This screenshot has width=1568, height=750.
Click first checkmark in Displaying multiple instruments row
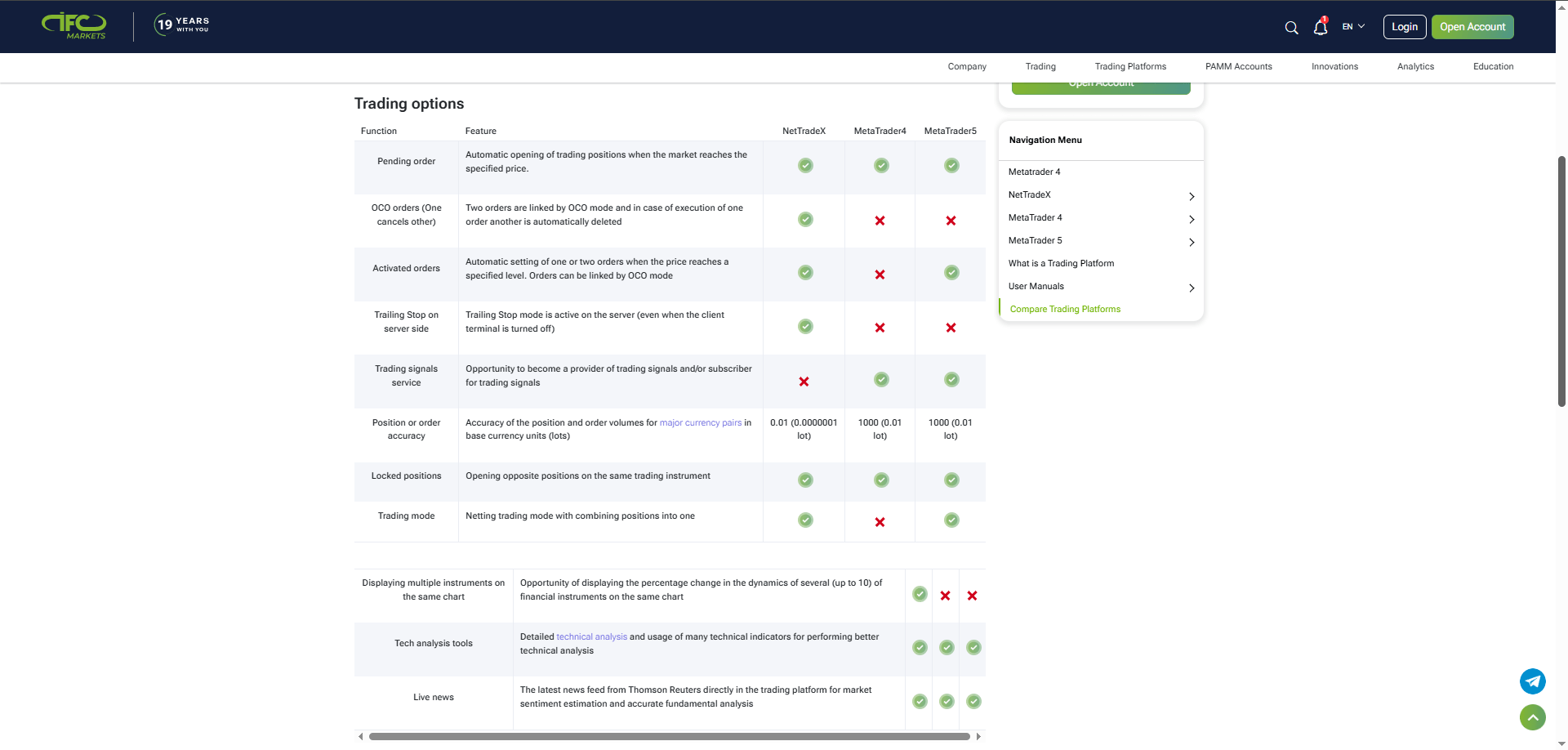point(920,594)
